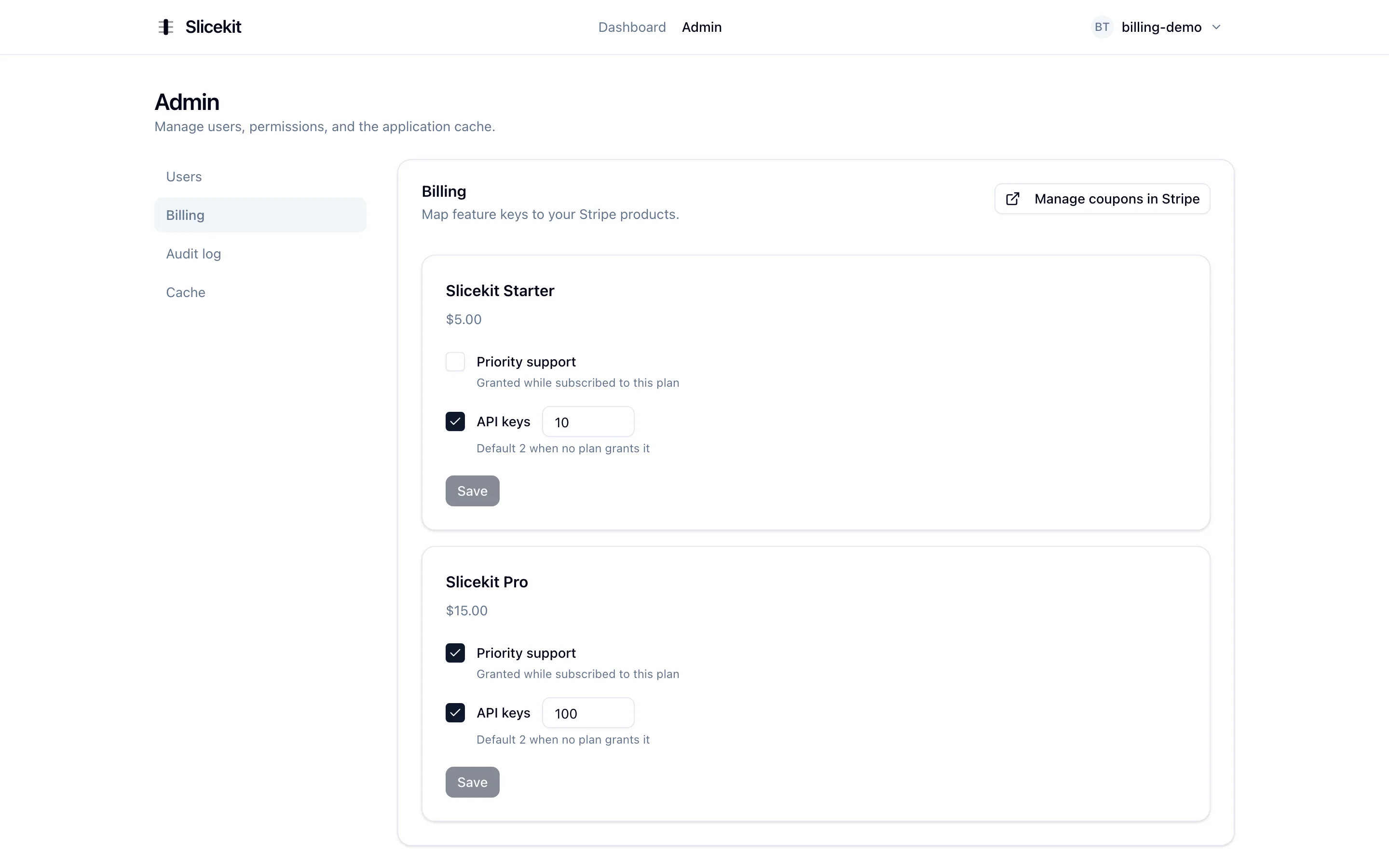Click 'Manage users, permissions, and the application cache.'
Viewport: 1389px width, 868px height.
coord(324,126)
